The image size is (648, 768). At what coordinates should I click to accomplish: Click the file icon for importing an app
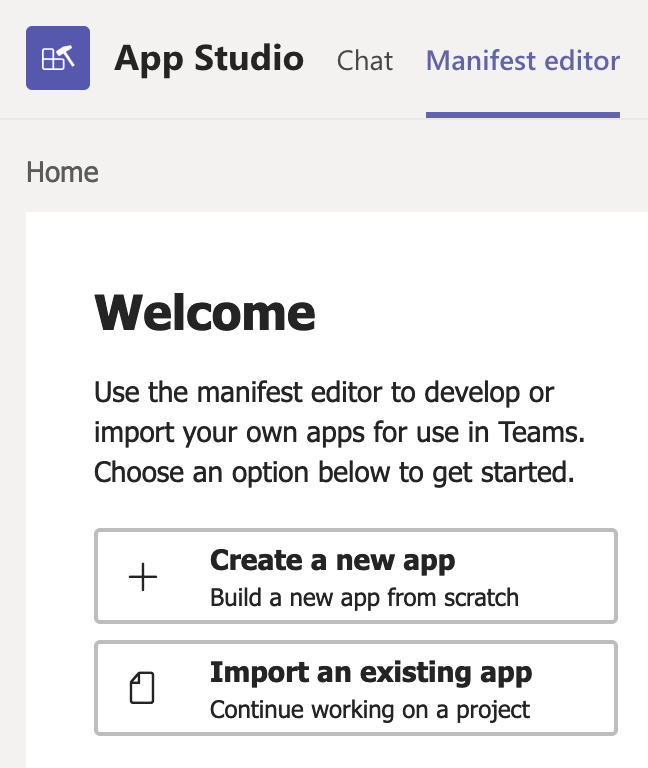[142, 688]
